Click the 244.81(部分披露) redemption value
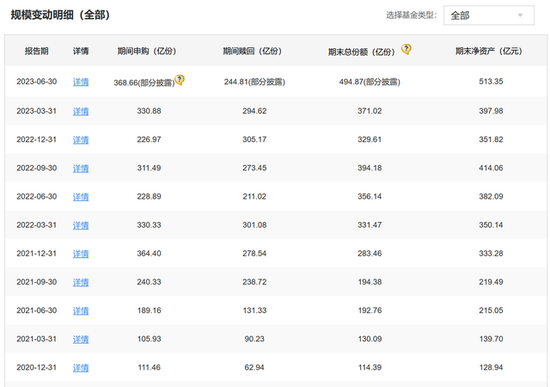Screen dimensions: 550x387 pyautogui.click(x=255, y=82)
